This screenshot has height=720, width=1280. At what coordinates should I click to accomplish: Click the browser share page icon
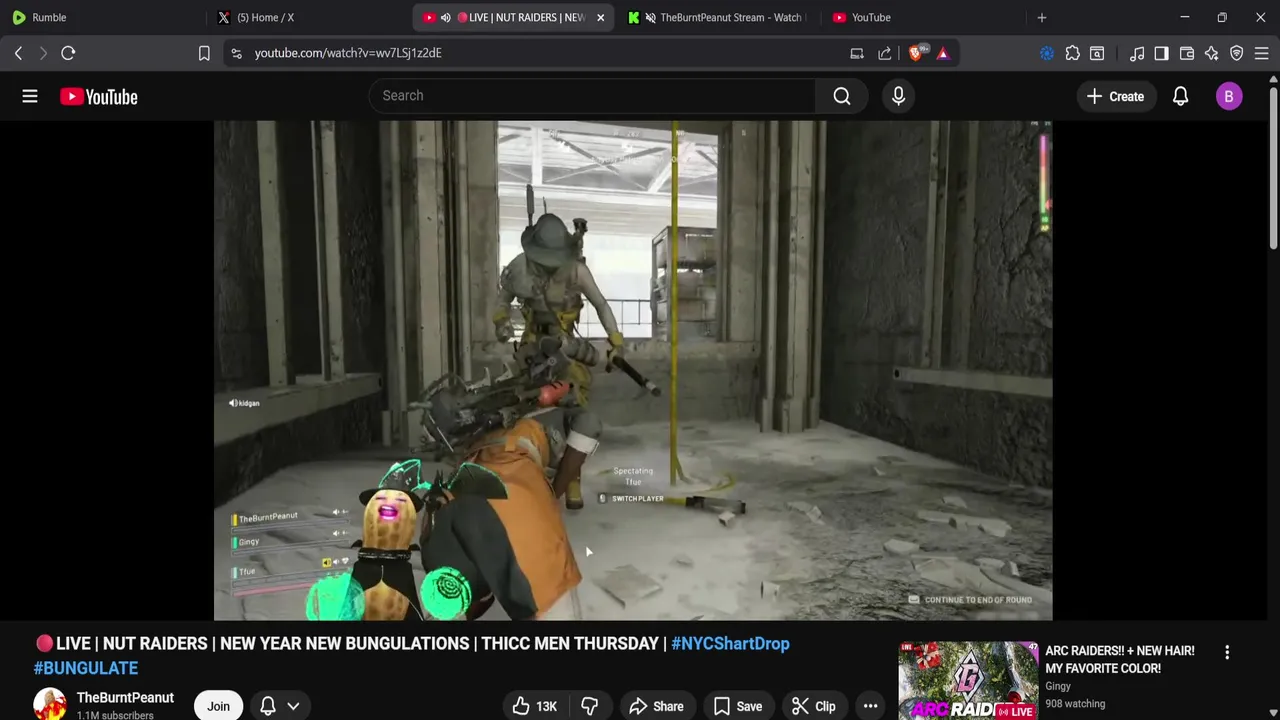(x=885, y=53)
